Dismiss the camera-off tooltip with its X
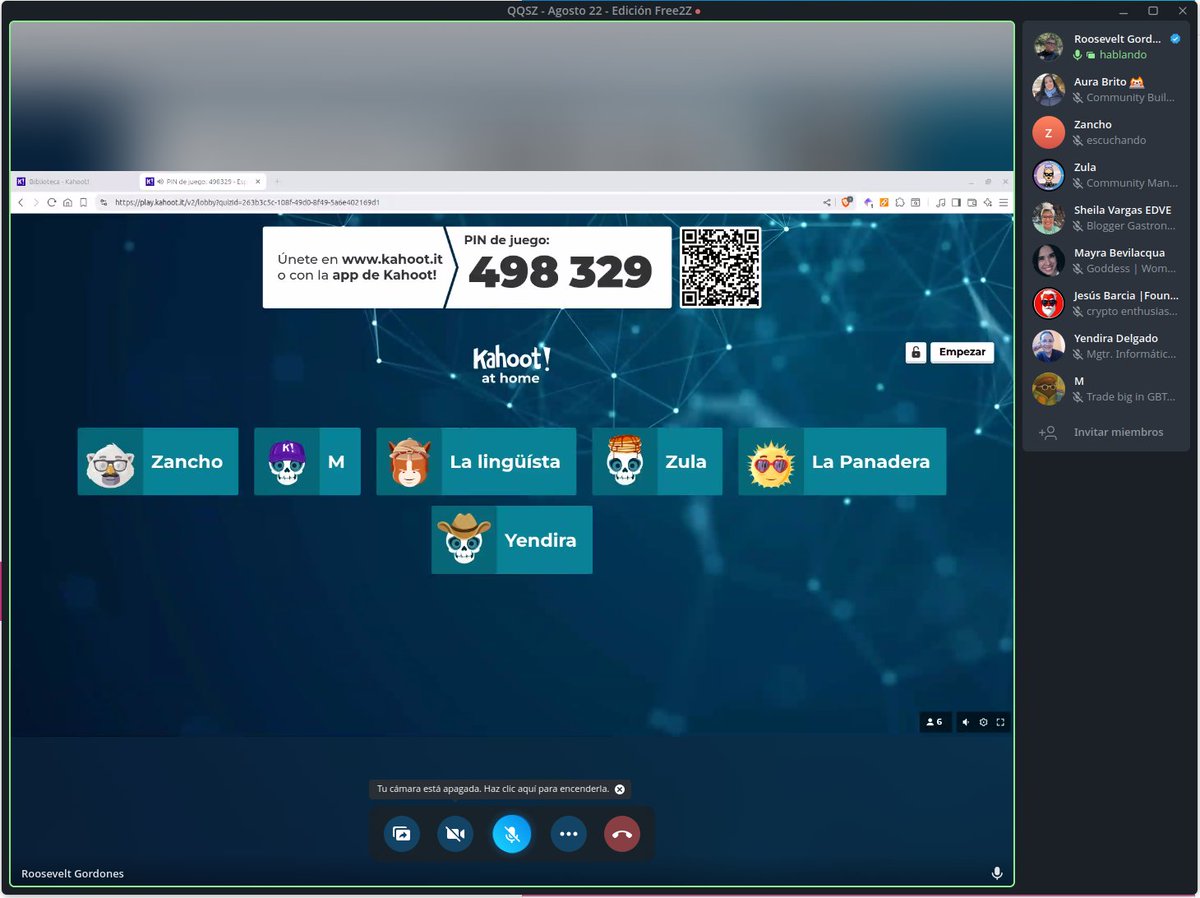This screenshot has height=898, width=1200. 620,789
